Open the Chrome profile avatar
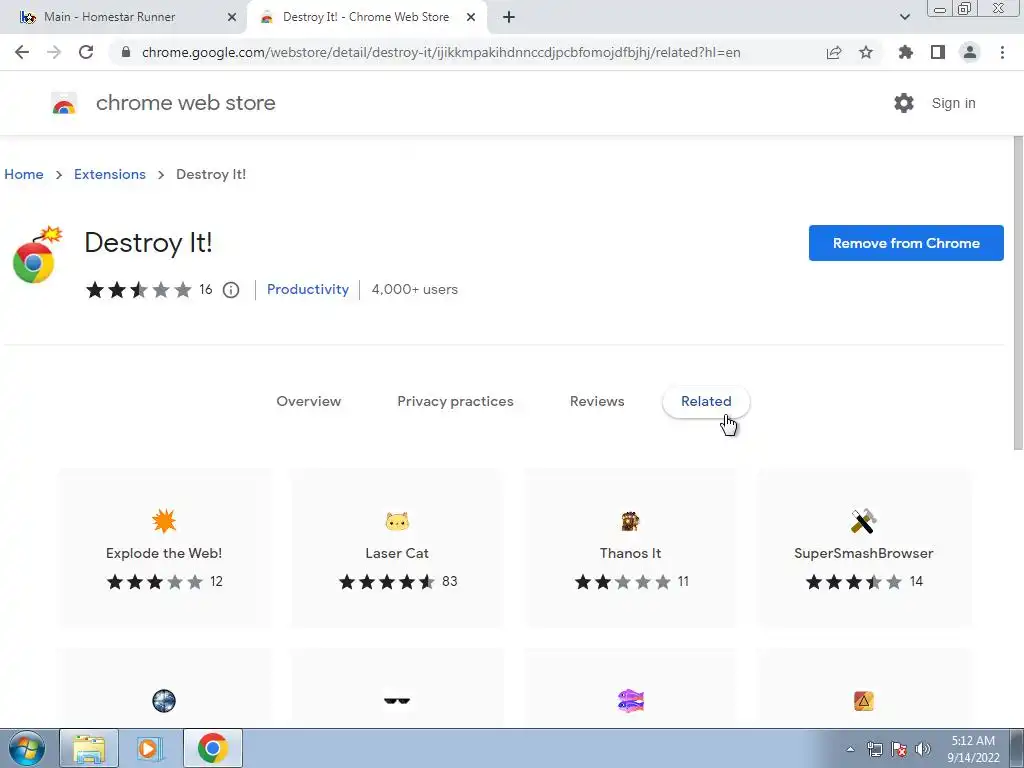The image size is (1024, 768). [970, 52]
